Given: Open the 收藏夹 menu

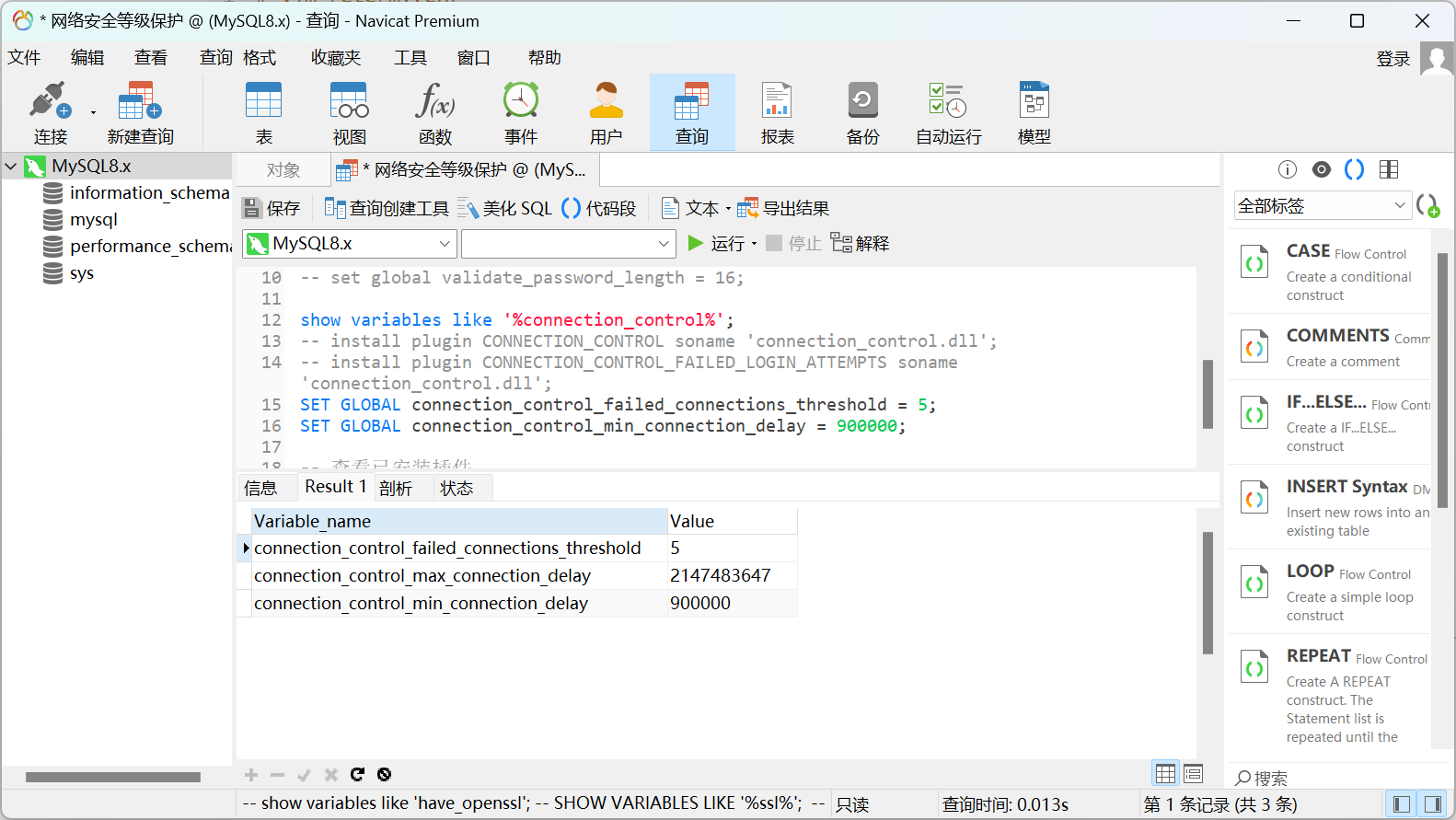Looking at the screenshot, I should [335, 58].
